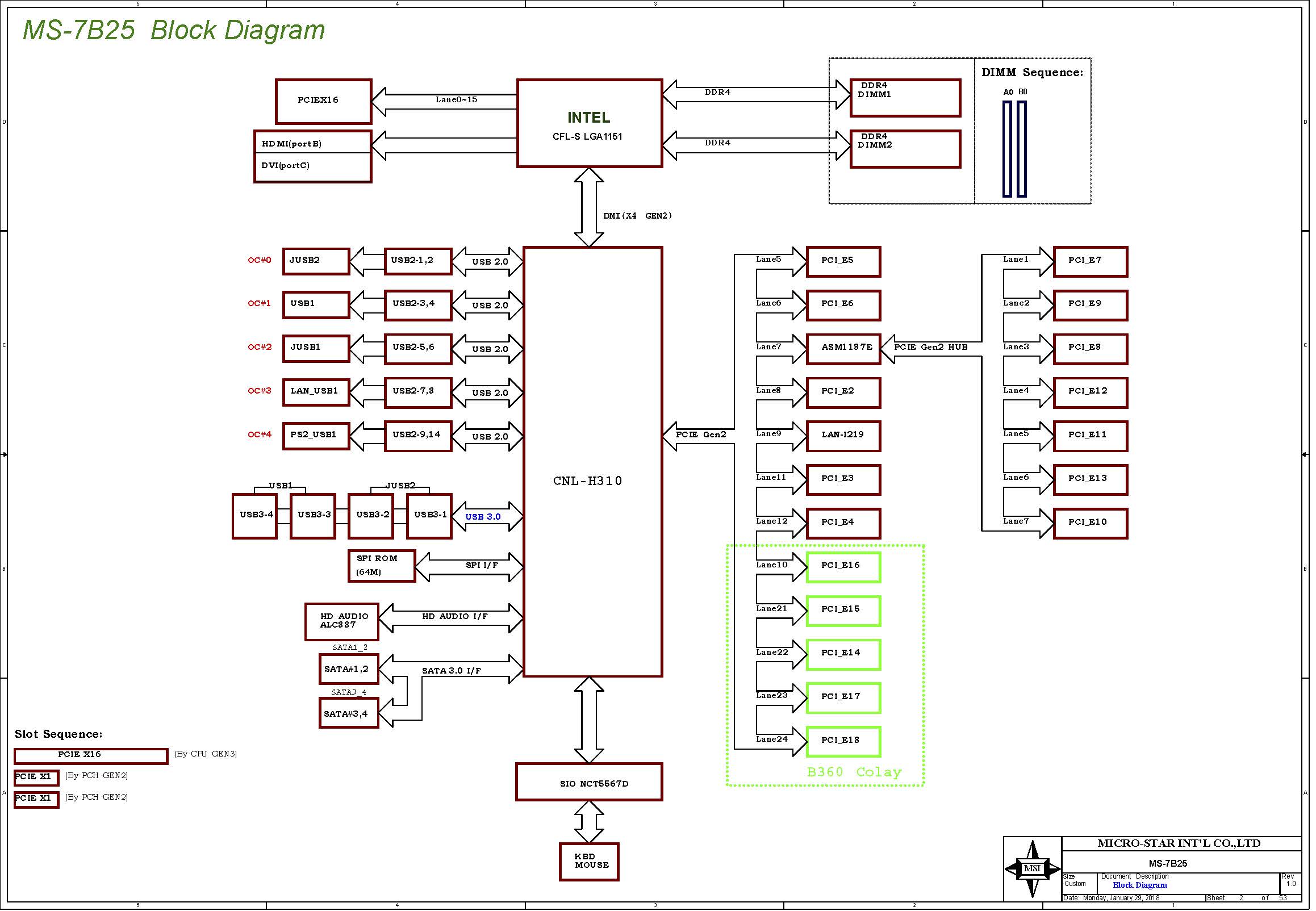This screenshot has width=1316, height=911.
Task: Select the CNL-H310 chipset block
Action: click(x=592, y=462)
